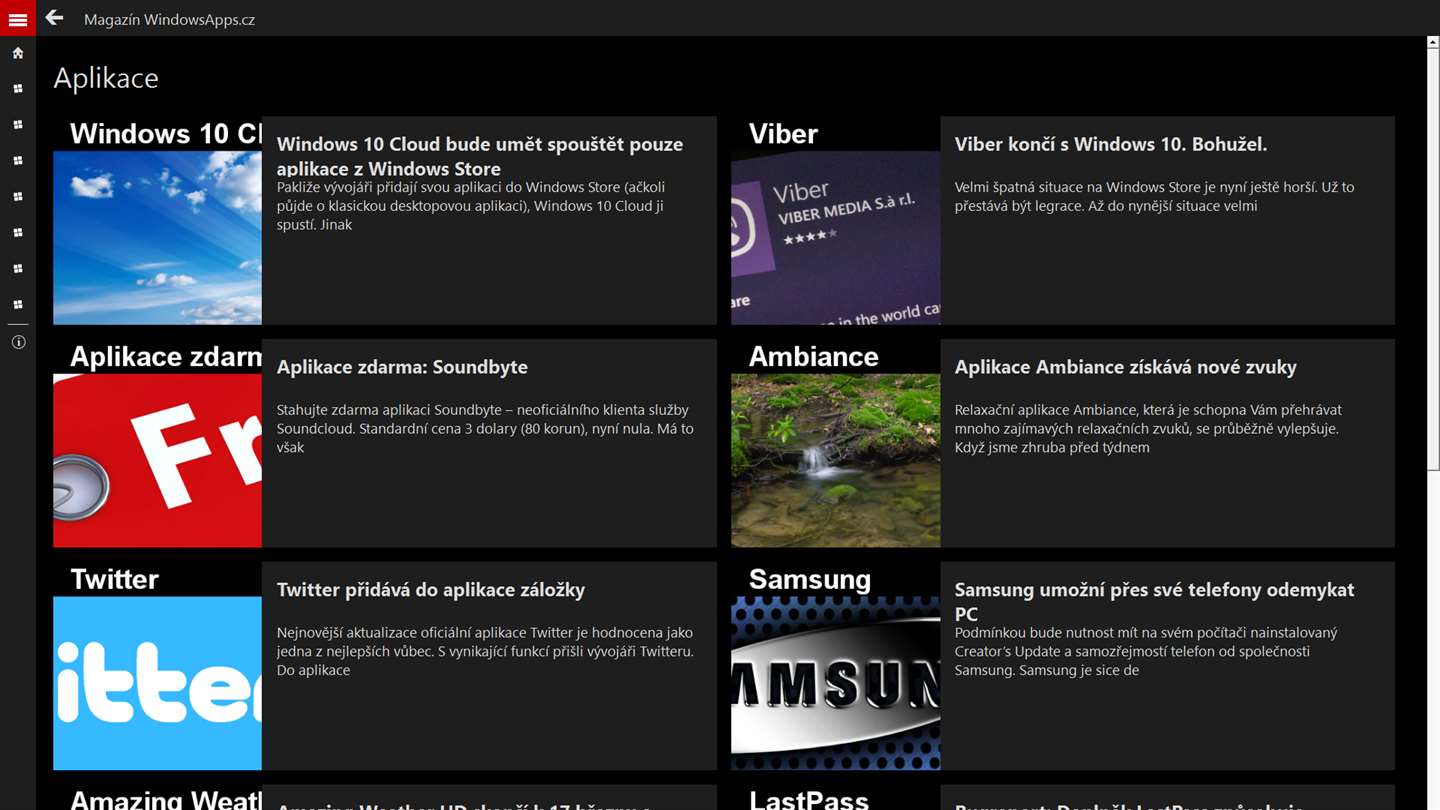Open 'Viber končí s Windows 10. Bohužel.' article
Screen dimensions: 1440x810
point(1110,144)
